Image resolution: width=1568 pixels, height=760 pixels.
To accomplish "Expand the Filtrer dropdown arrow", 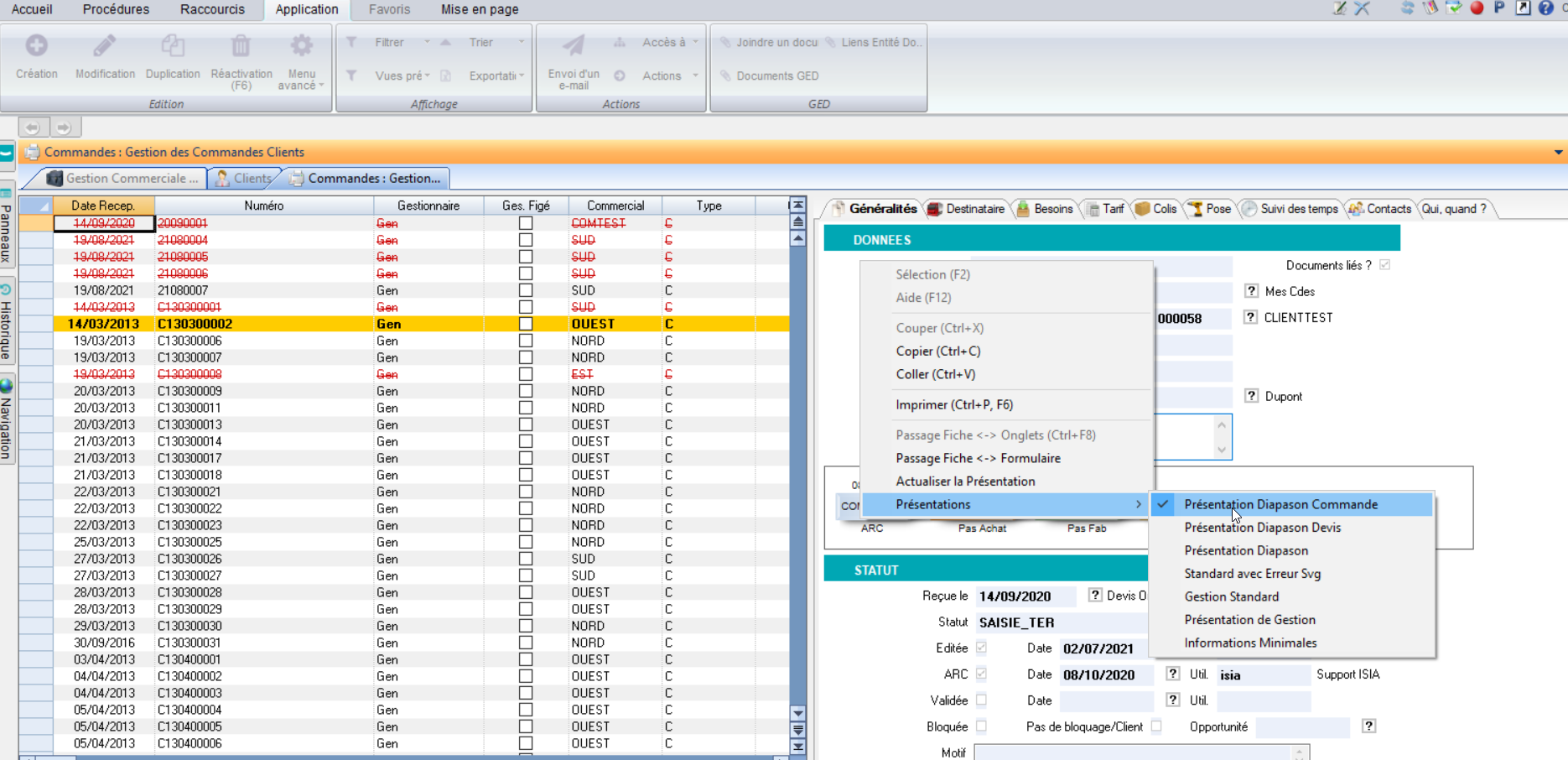I will click(x=427, y=42).
